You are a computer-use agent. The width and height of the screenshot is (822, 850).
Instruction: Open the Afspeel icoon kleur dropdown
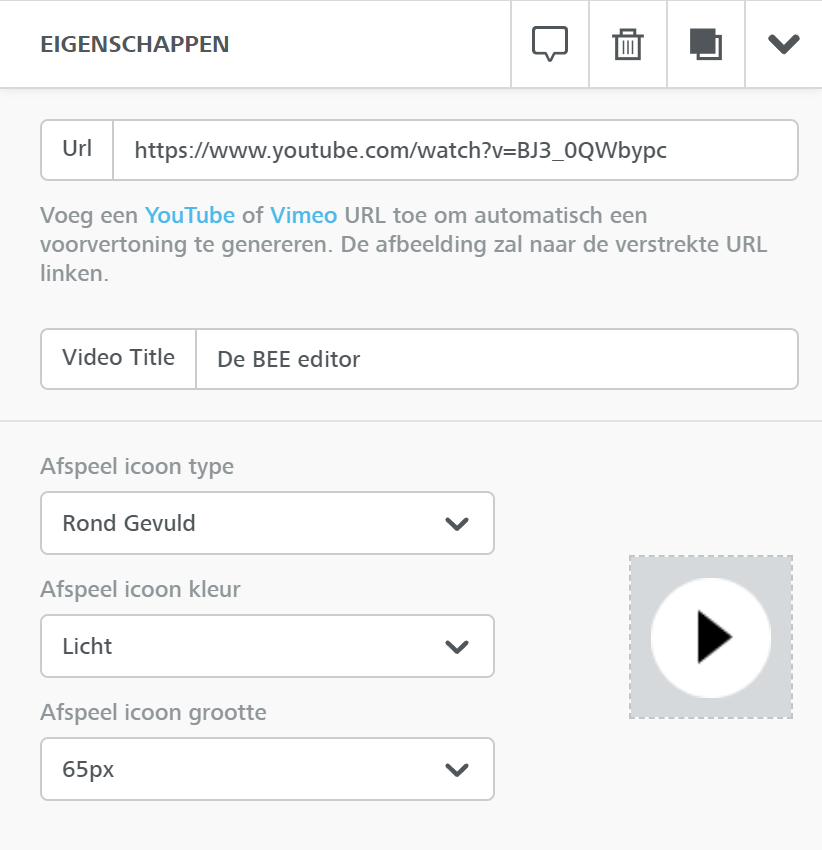267,646
